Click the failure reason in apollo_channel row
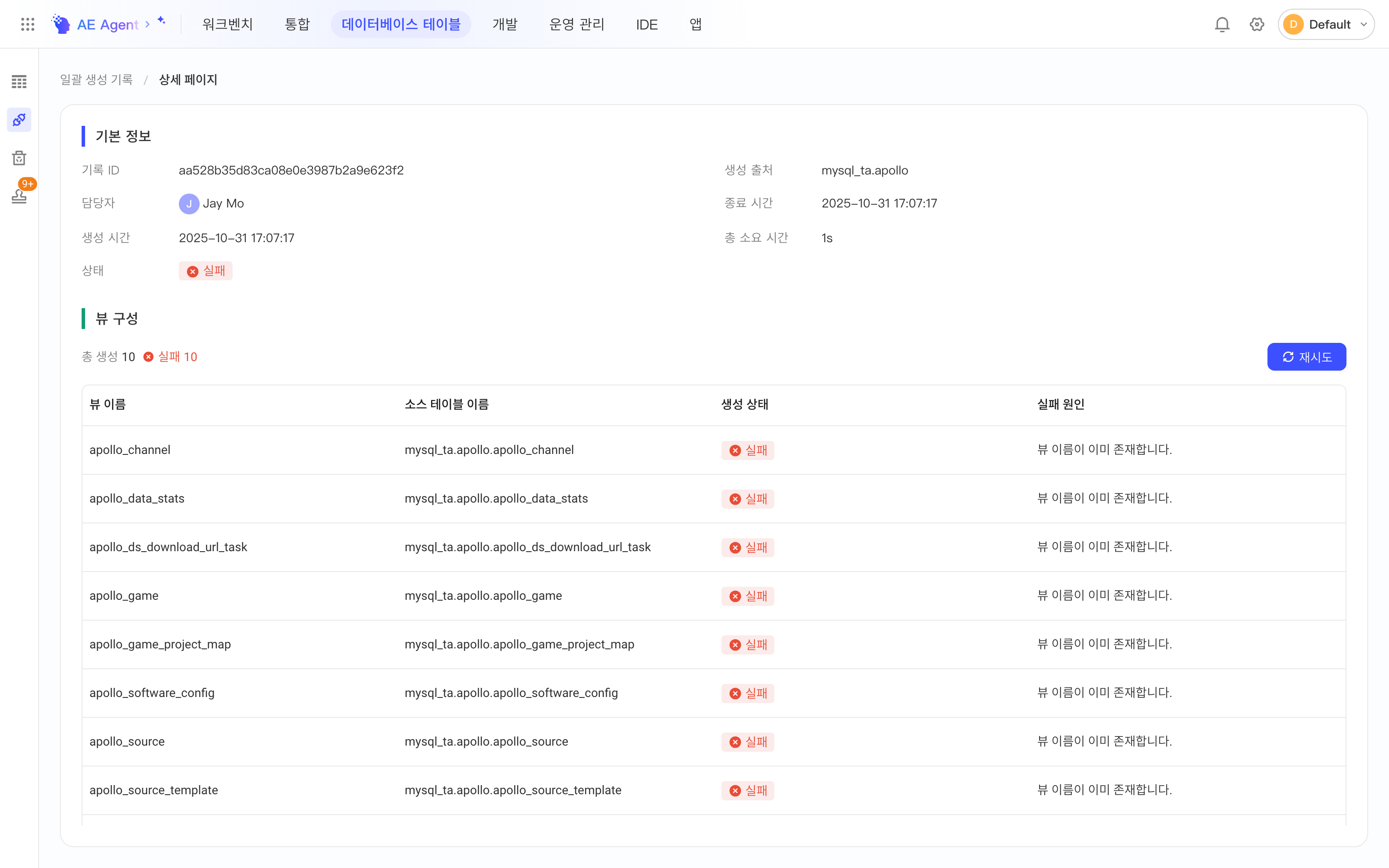Image resolution: width=1389 pixels, height=868 pixels. click(1104, 450)
